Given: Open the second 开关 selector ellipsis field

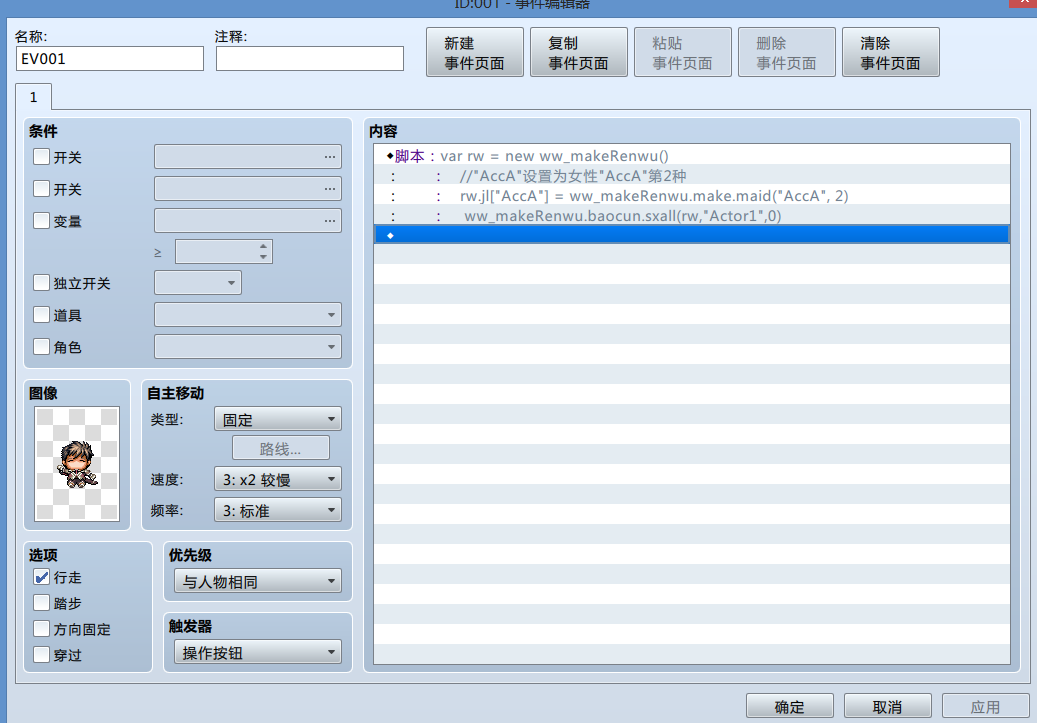Looking at the screenshot, I should coord(248,189).
